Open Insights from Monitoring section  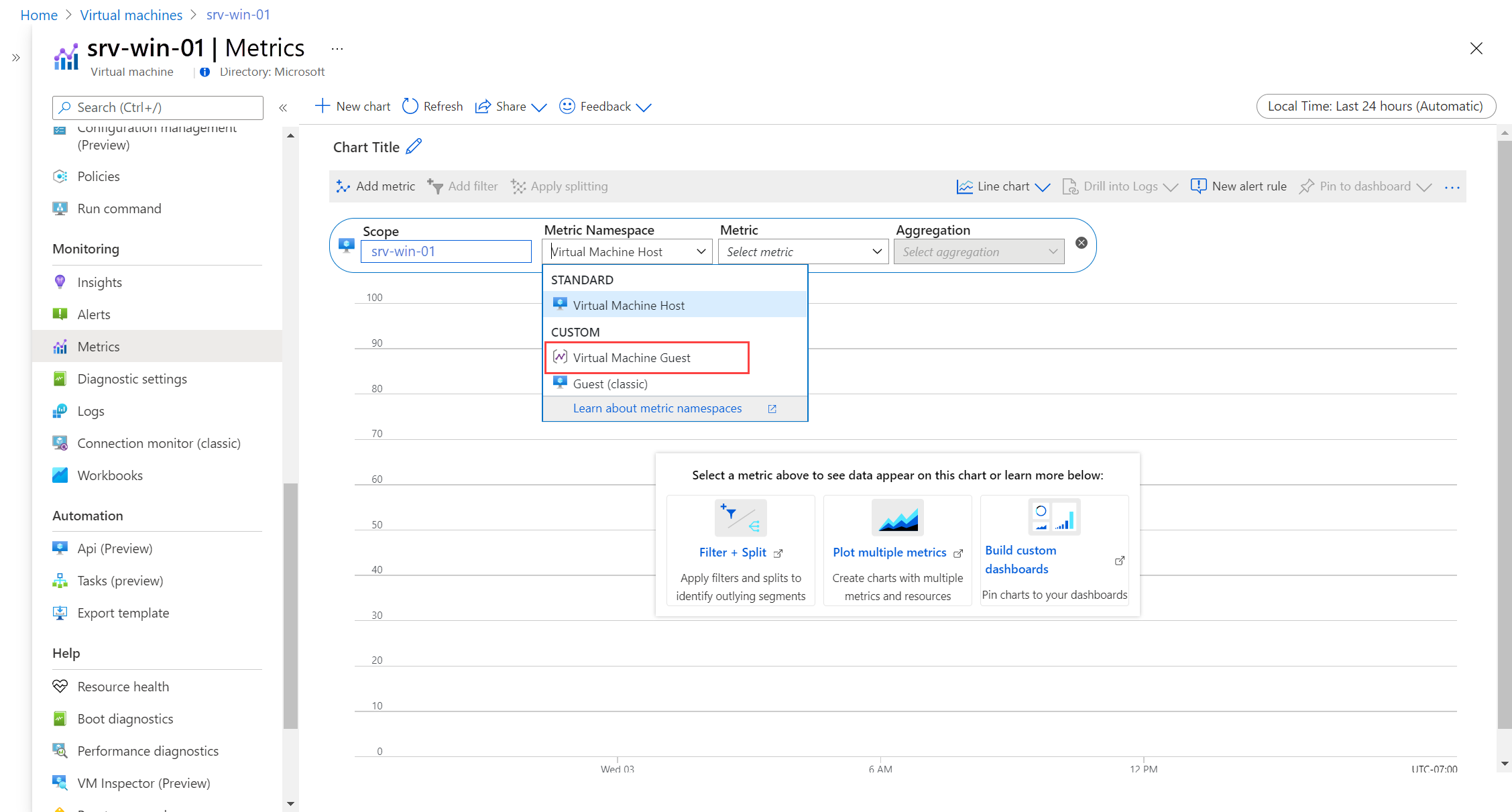coord(99,282)
